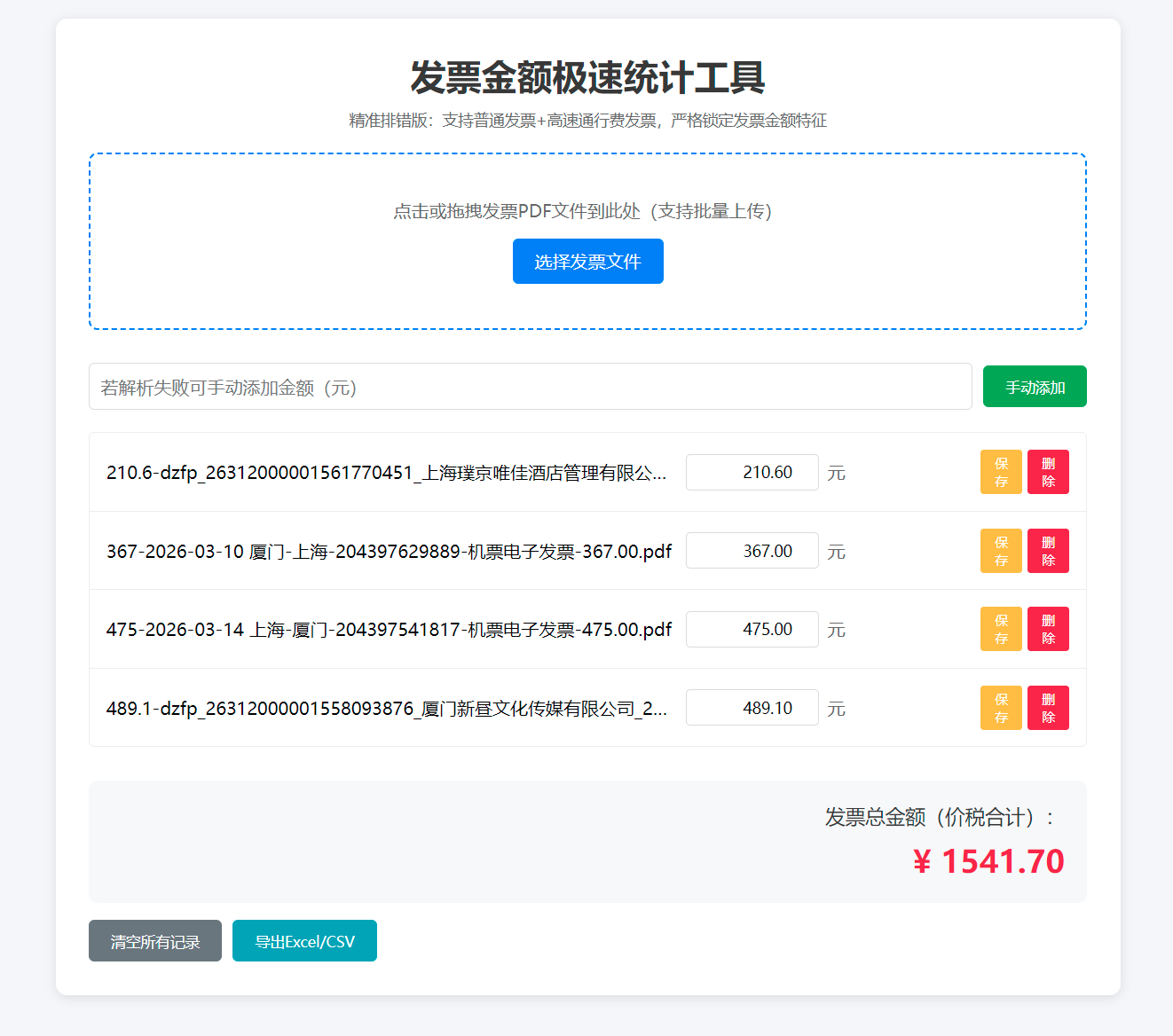This screenshot has width=1173, height=1036.
Task: Save the 475.00 Shanghai-Xiamen flight invoice
Action: tap(1001, 629)
